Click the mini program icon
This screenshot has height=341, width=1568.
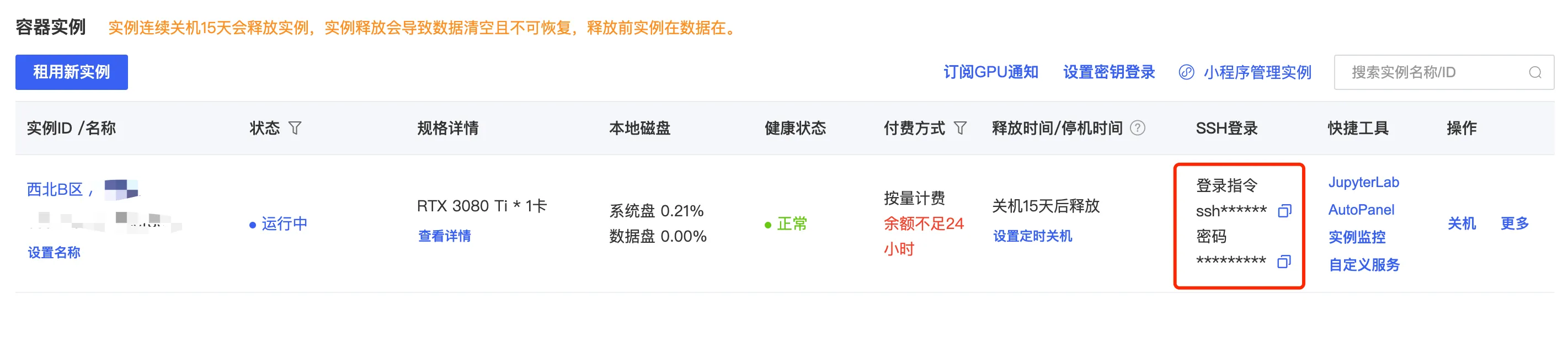(1186, 72)
